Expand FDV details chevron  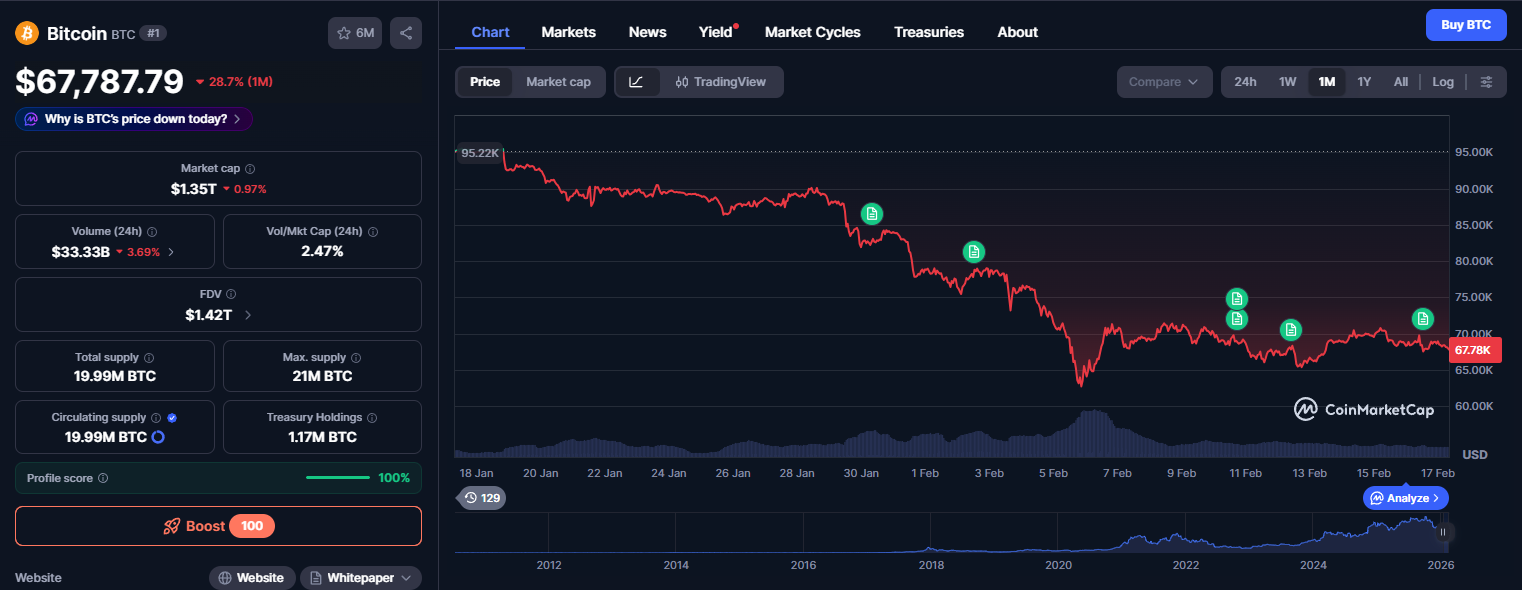point(248,315)
